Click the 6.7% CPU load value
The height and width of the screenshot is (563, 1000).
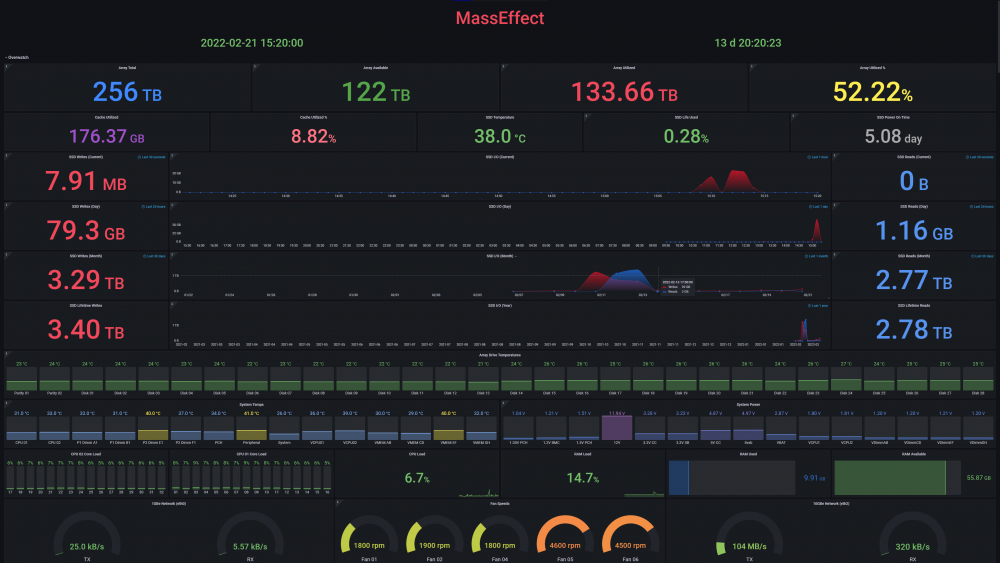(x=416, y=478)
